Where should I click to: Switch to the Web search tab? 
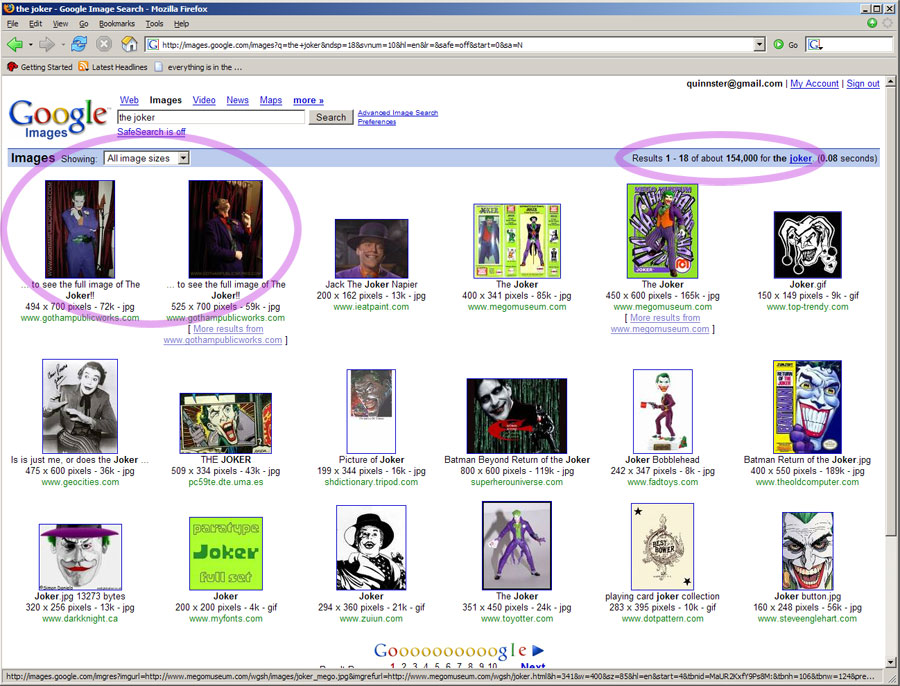click(x=129, y=100)
